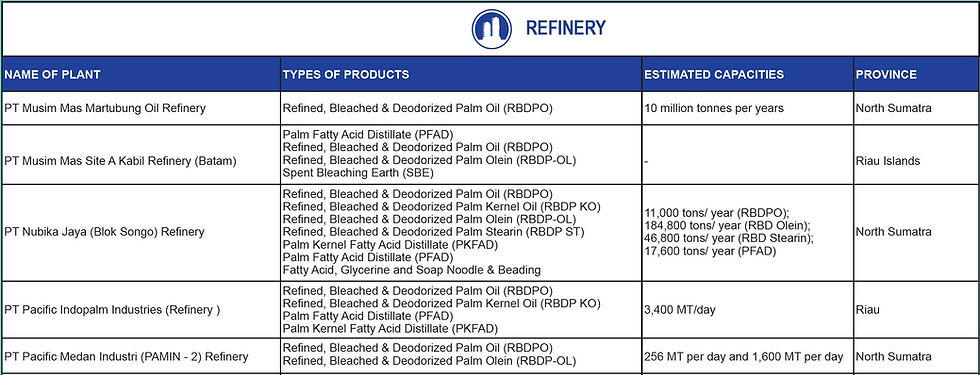Select the 256 MT per day capacity cell
The image size is (980, 375).
[748, 356]
